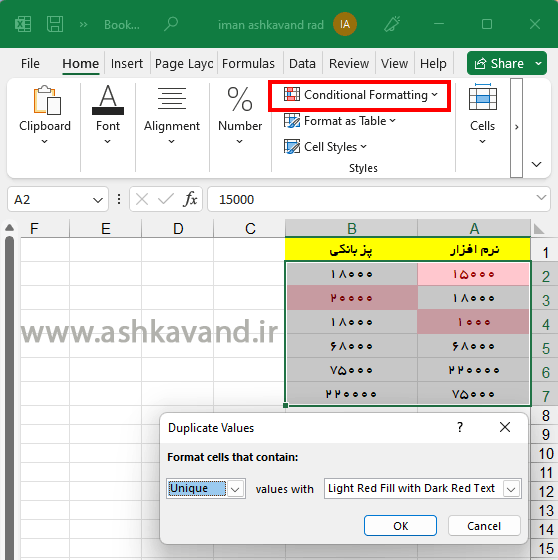
Task: Click the fill handle of the selection
Action: [x=285, y=405]
